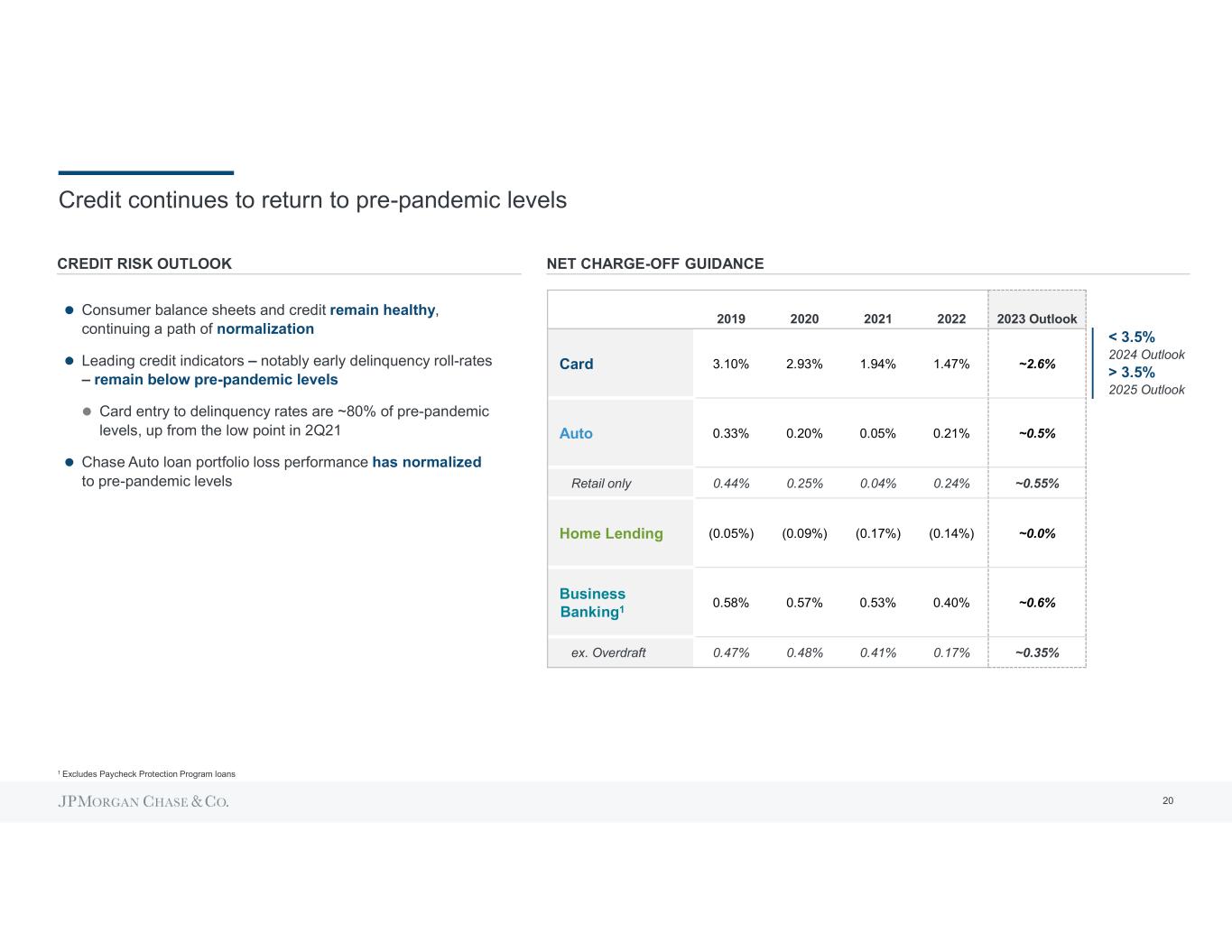The image size is (1232, 952).
Task: Click the Auto row label
Action: (x=576, y=433)
